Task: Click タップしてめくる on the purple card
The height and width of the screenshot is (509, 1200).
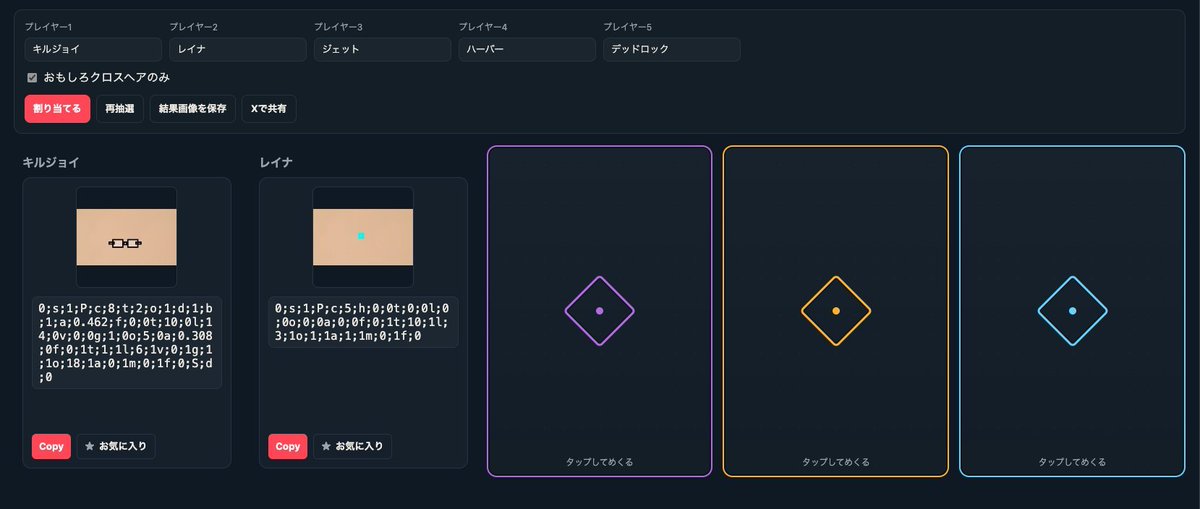Action: click(x=599, y=462)
